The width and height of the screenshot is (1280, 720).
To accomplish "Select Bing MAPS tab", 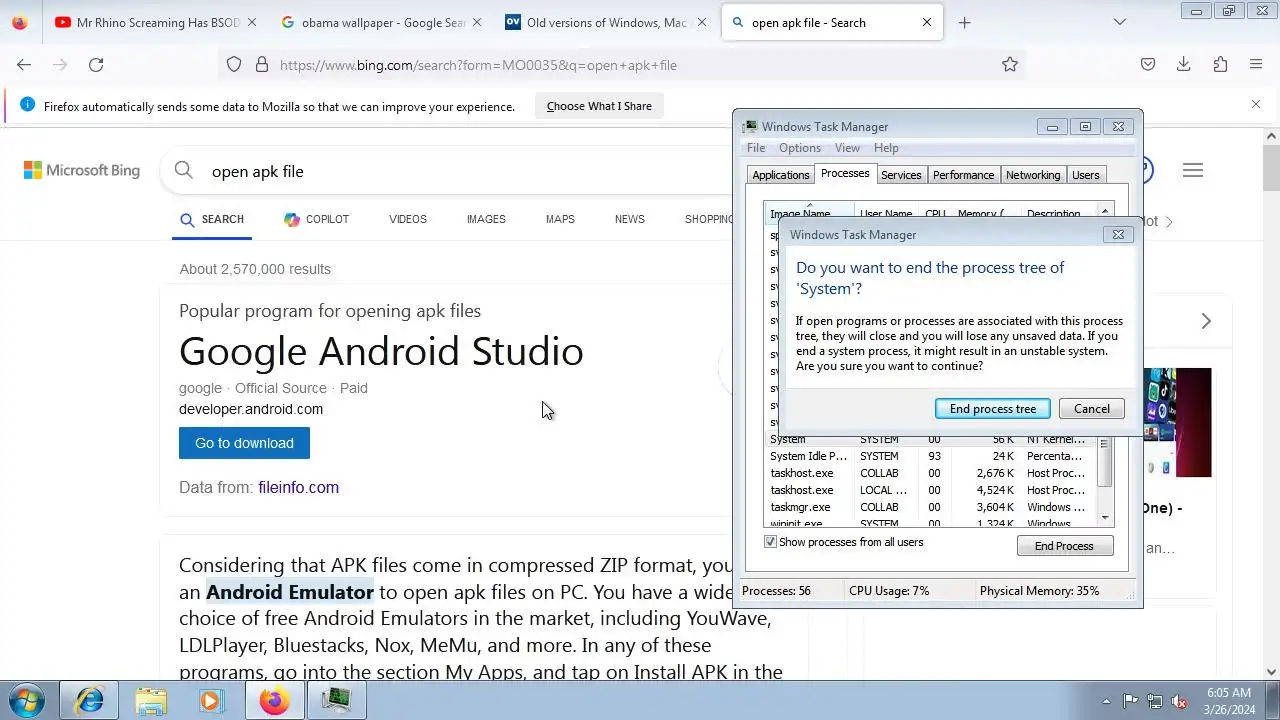I will click(x=560, y=219).
